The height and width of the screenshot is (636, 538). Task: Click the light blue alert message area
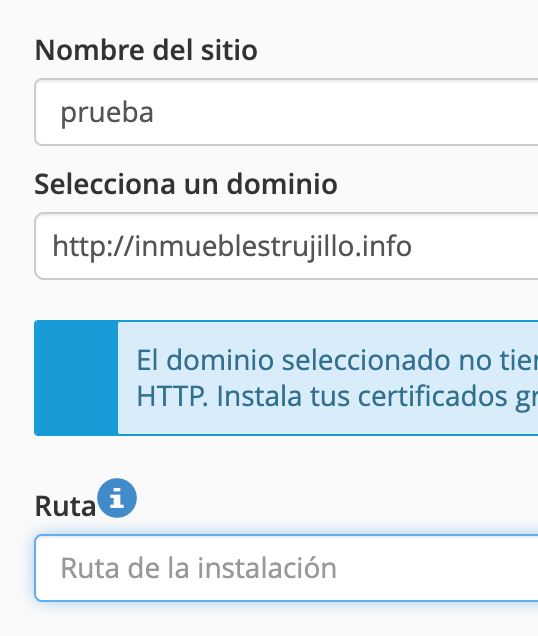(328, 378)
